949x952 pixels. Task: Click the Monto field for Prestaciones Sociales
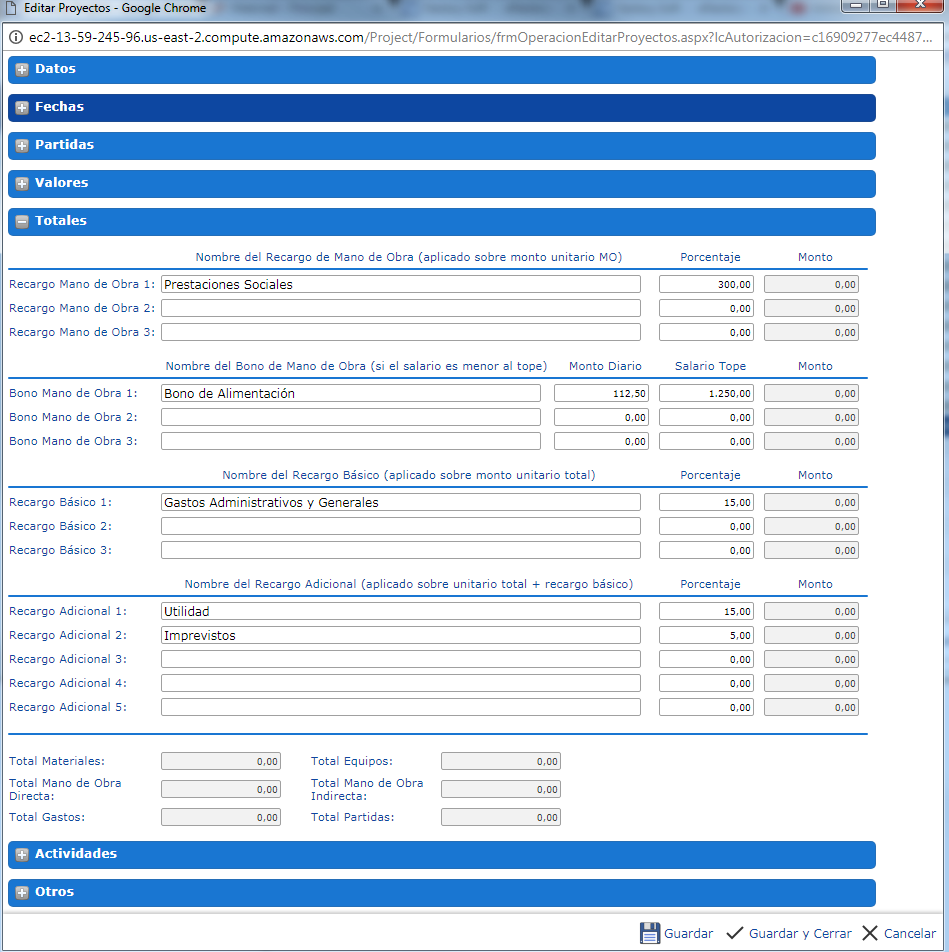pyautogui.click(x=811, y=284)
